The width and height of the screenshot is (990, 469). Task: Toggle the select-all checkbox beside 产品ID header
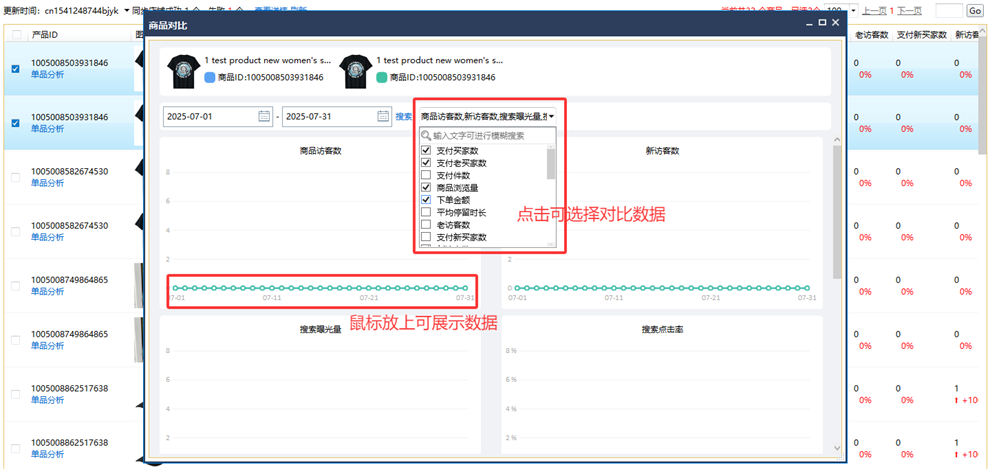point(16,35)
